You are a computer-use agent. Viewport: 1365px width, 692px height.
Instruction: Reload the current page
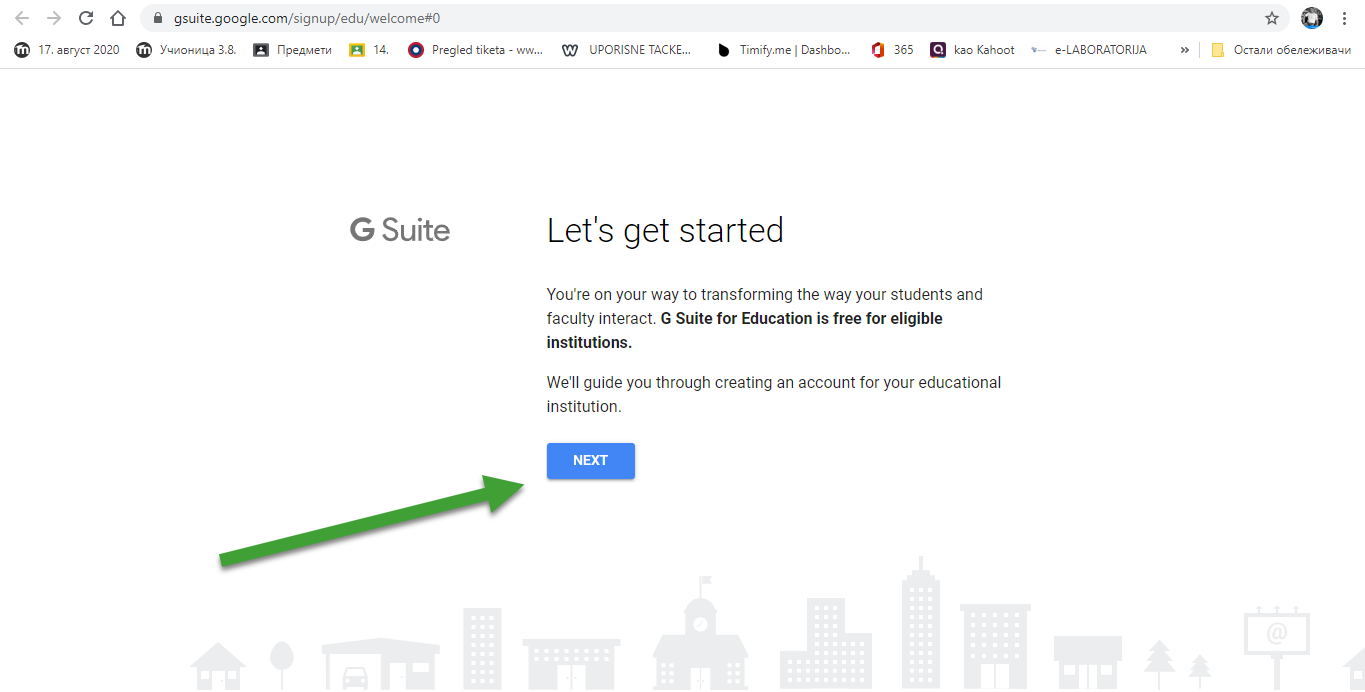(x=86, y=18)
